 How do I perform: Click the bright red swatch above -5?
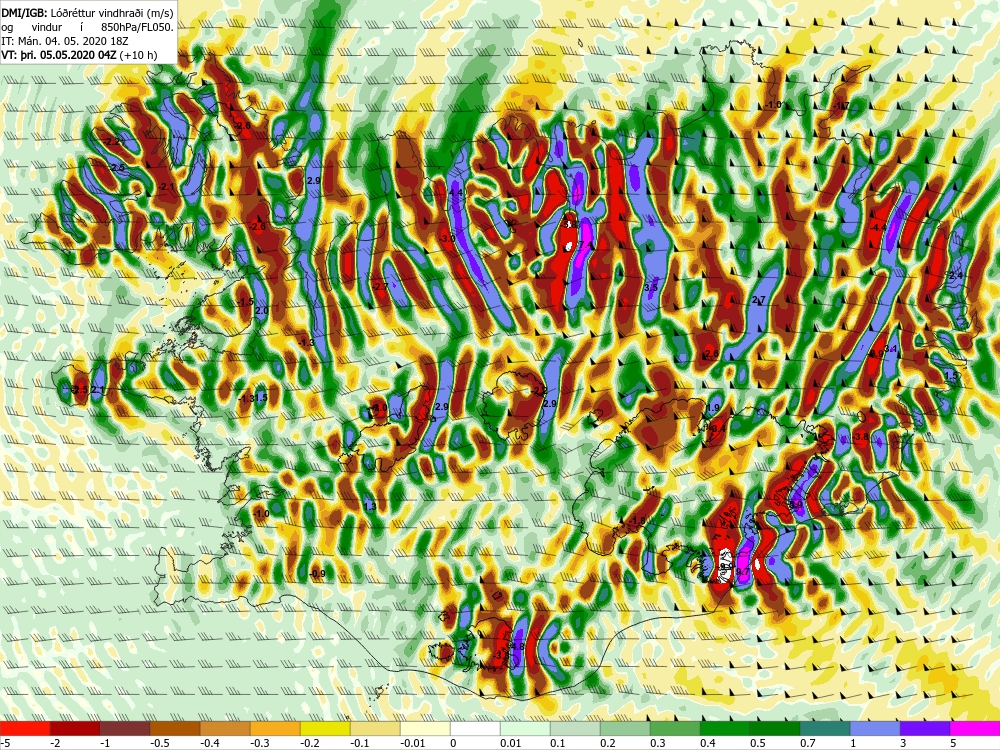(25, 728)
